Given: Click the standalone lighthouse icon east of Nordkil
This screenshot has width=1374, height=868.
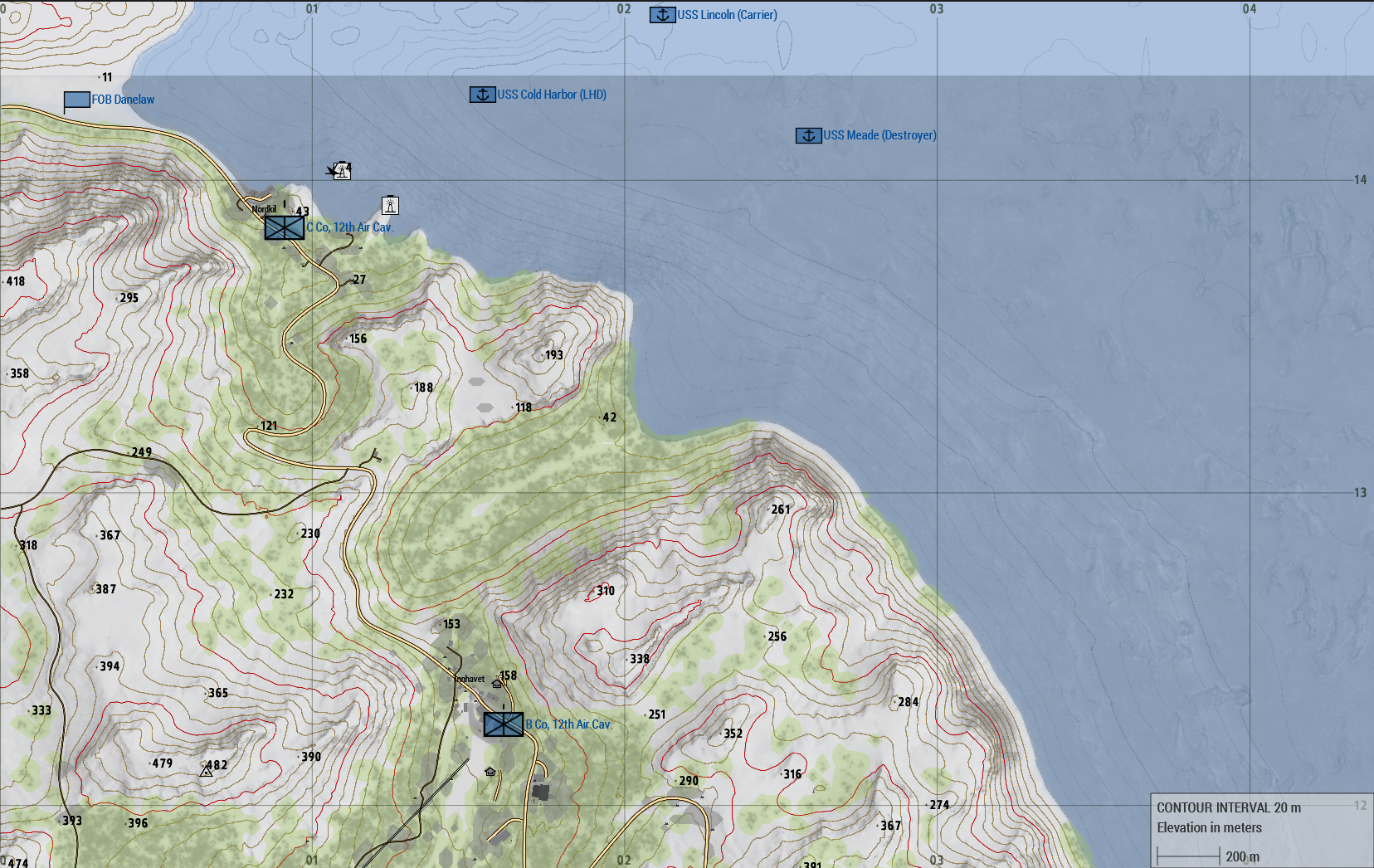Looking at the screenshot, I should tap(390, 205).
